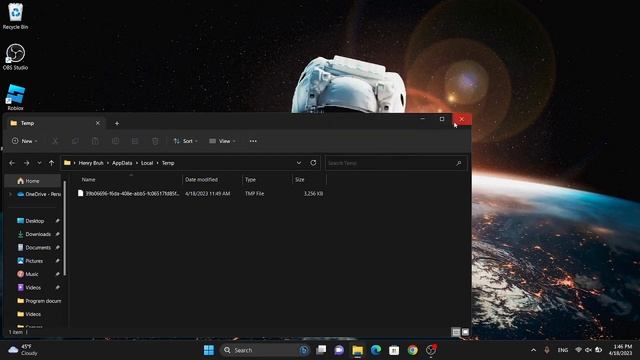Click the Delete trash icon

pos(155,141)
